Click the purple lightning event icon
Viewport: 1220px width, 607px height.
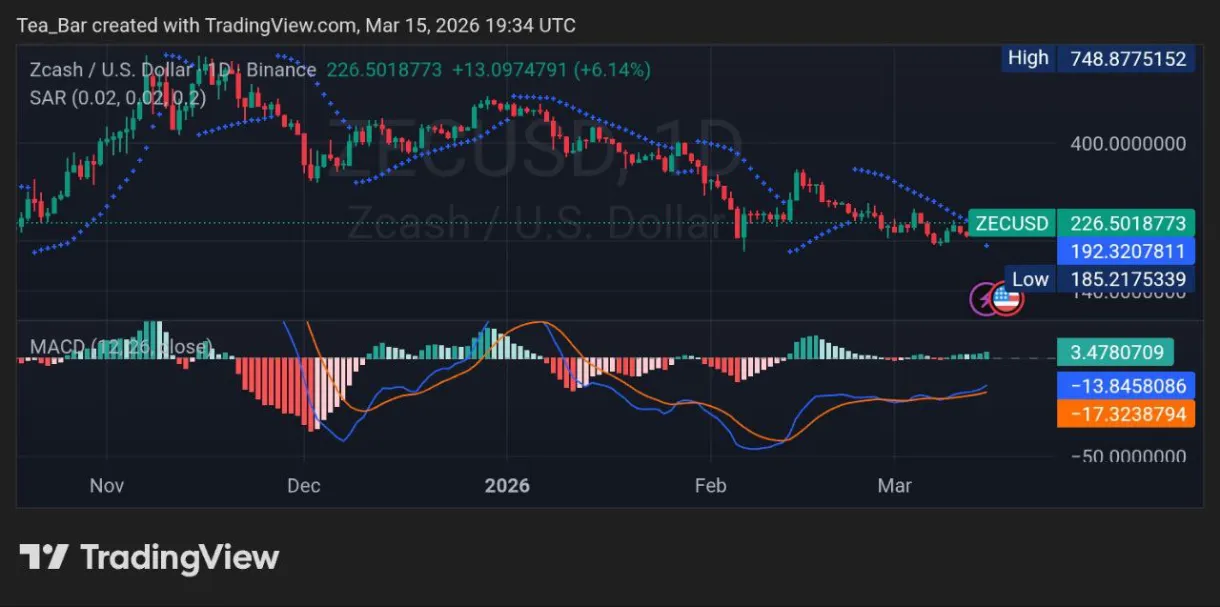(986, 298)
